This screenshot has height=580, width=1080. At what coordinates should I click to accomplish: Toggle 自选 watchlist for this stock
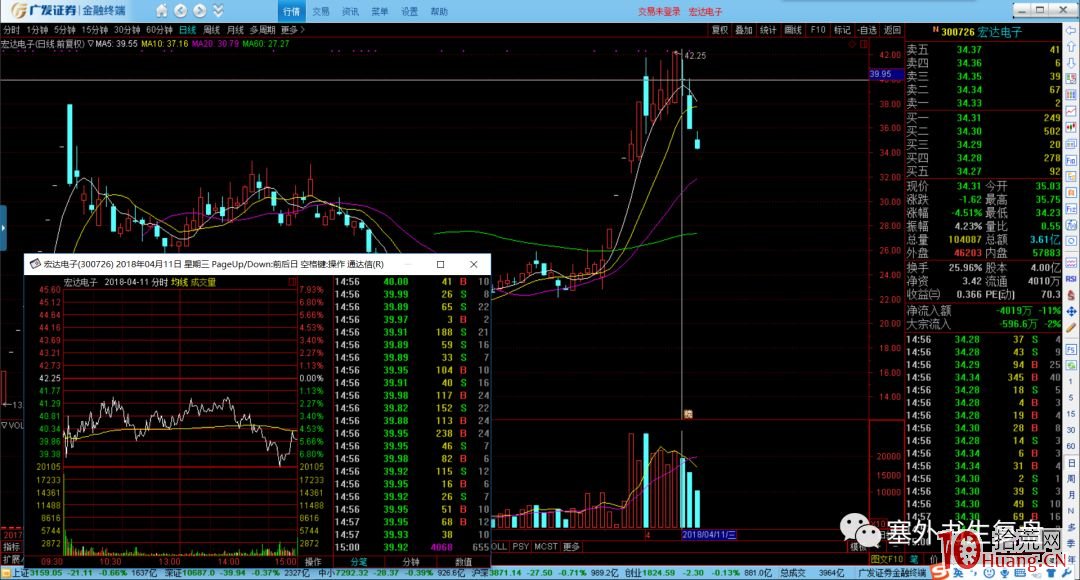pos(868,30)
